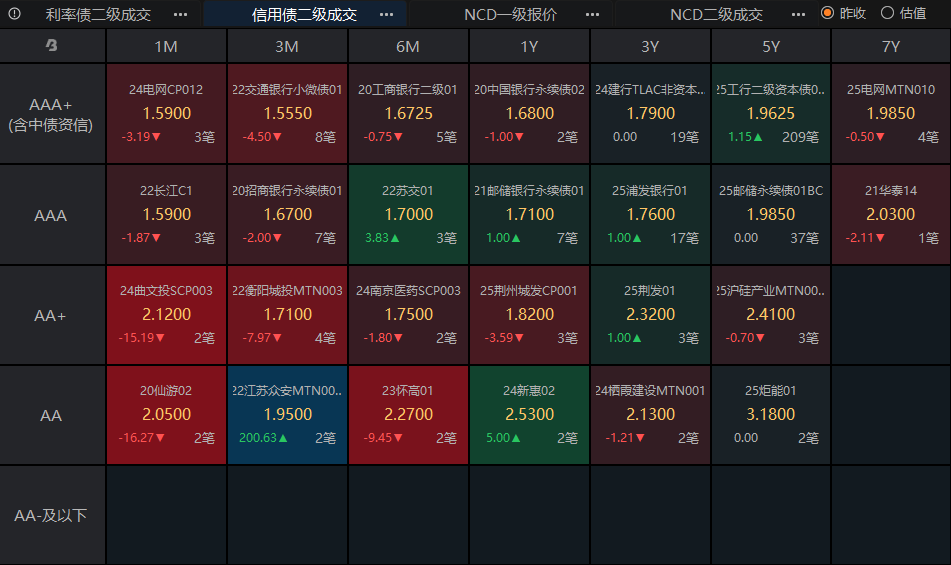Image resolution: width=951 pixels, height=565 pixels.
Task: Open the more-options dots beside NCD二级成交
Action: click(x=799, y=15)
